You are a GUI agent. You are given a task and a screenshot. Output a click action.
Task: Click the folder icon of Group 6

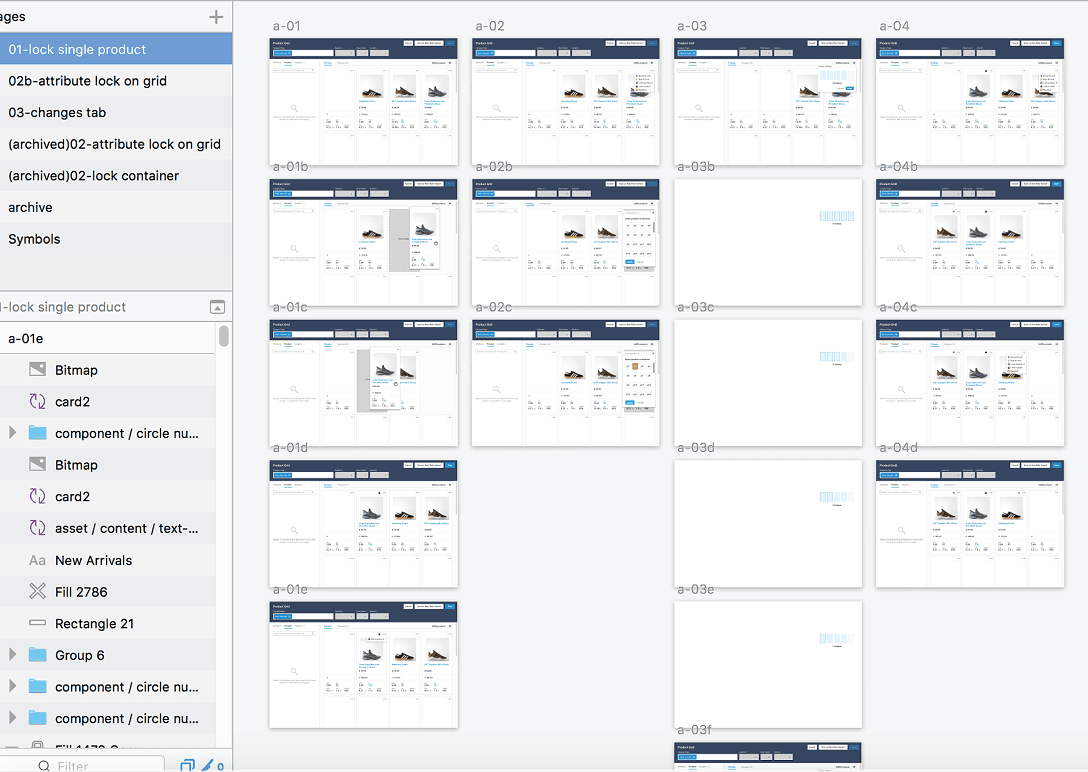pyautogui.click(x=37, y=655)
